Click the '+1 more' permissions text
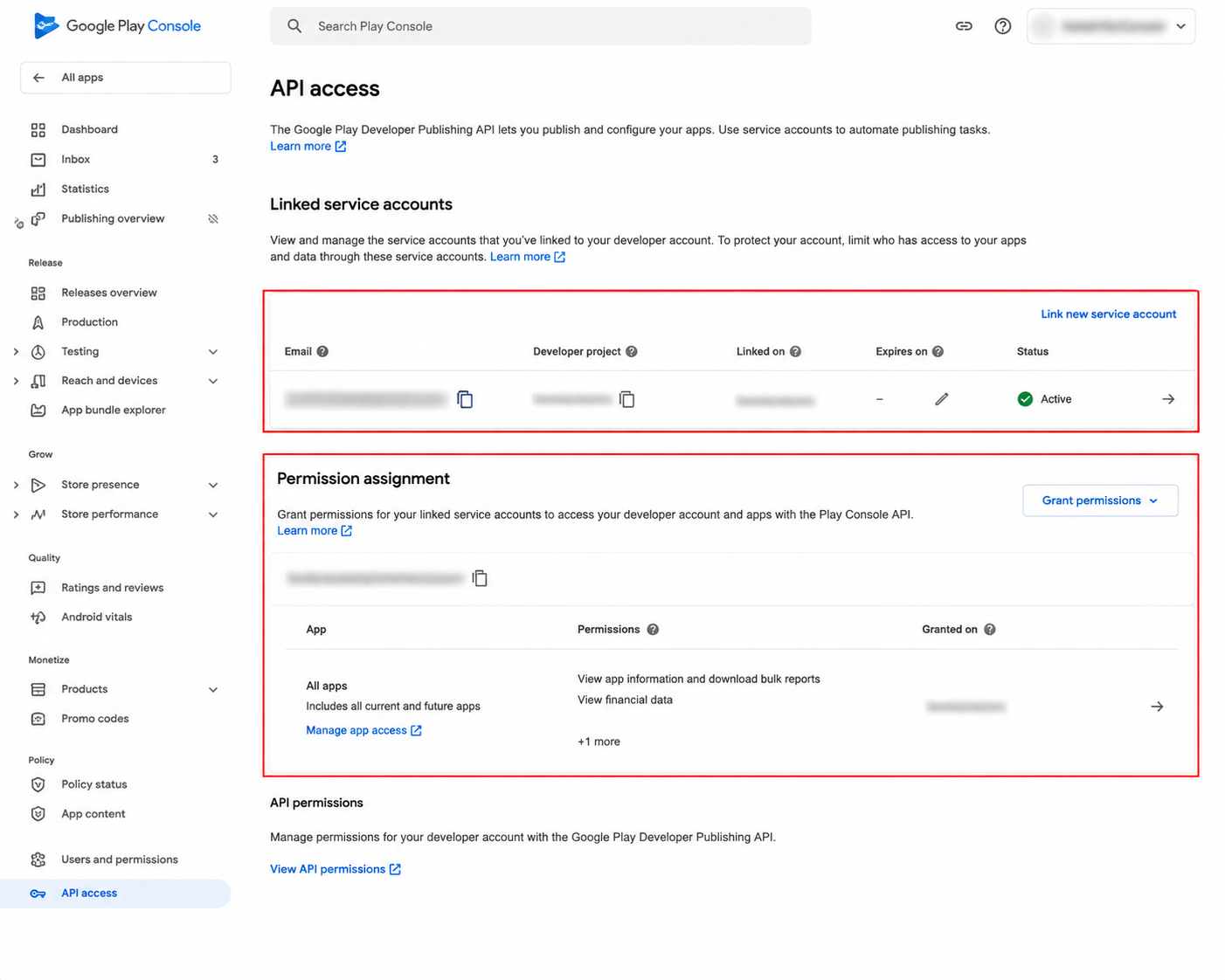1225x980 pixels. click(x=599, y=742)
